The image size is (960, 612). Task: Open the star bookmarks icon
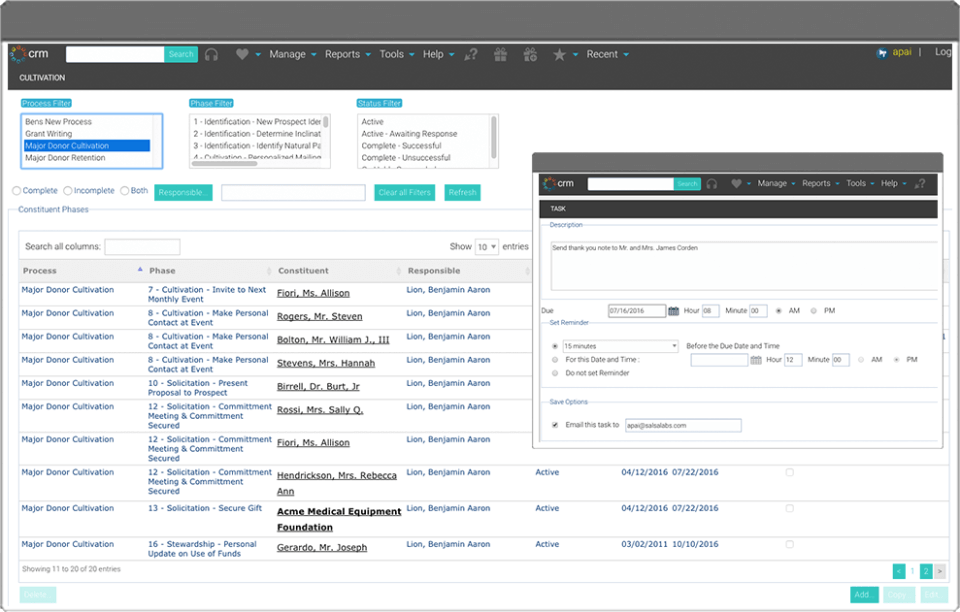559,54
